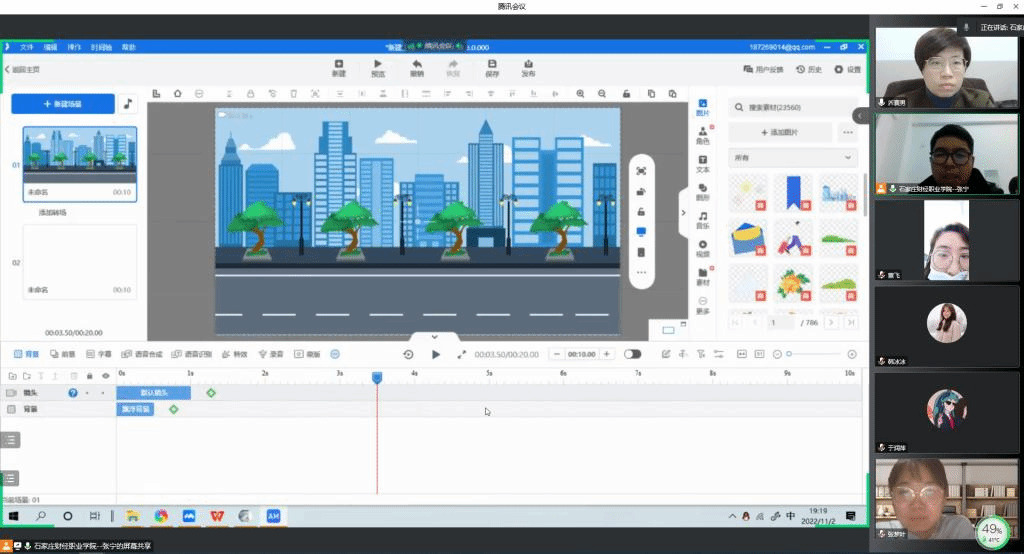This screenshot has width=1024, height=554.
Task: Toggle the padlock on floating canvas bar
Action: 641,212
